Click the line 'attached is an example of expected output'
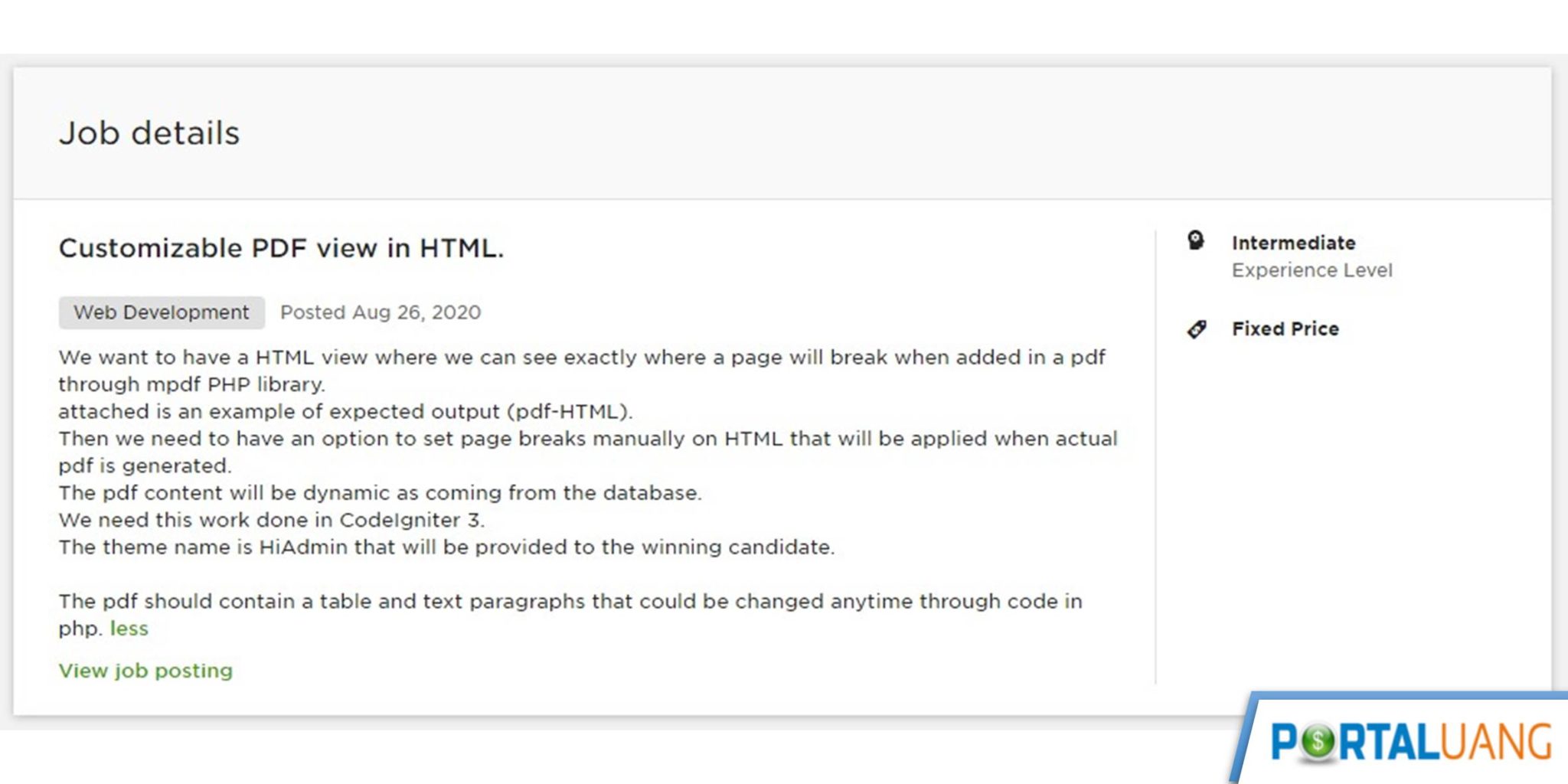1568x784 pixels. point(345,412)
